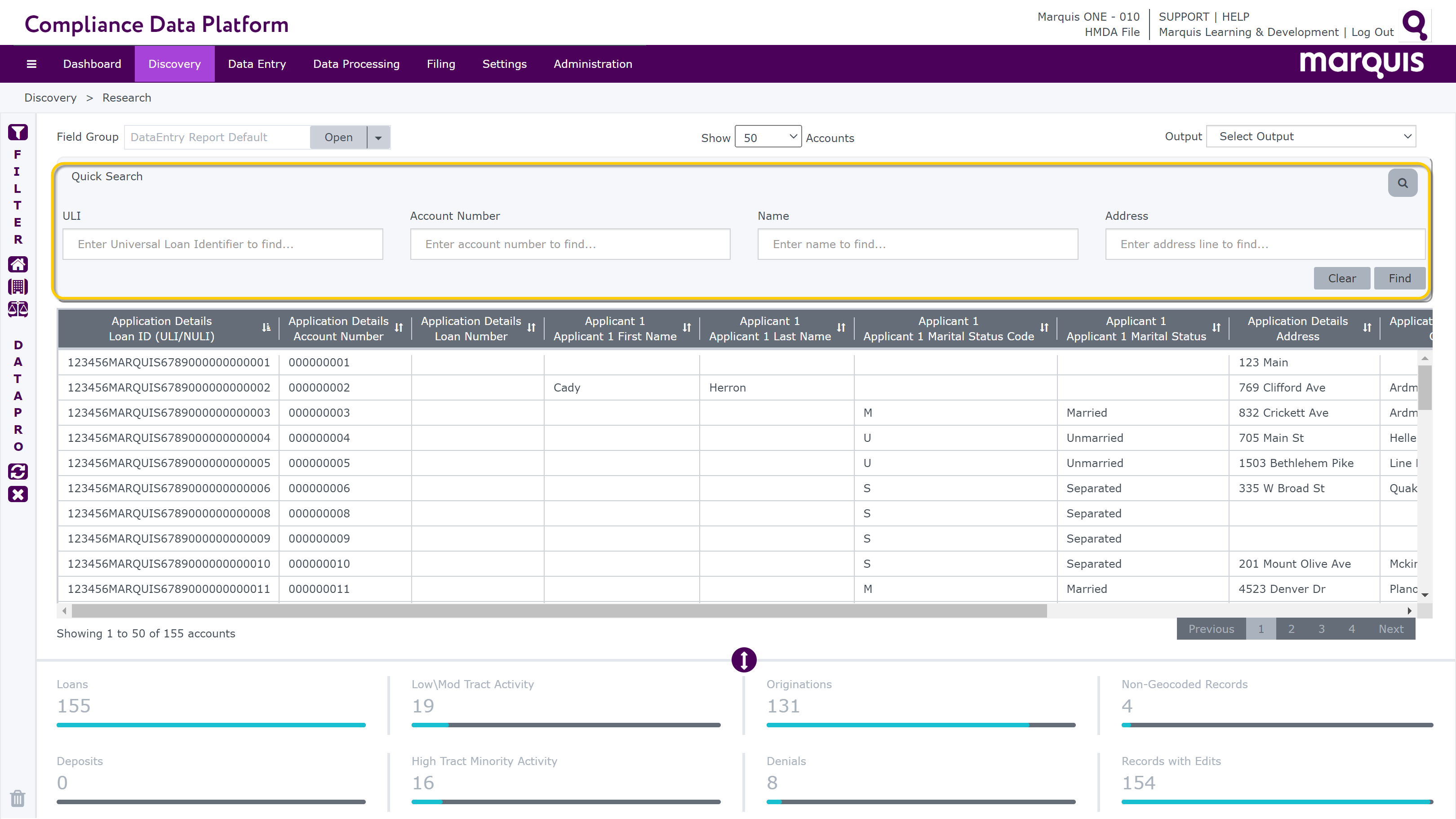Sort by Account Number column
This screenshot has width=1456, height=819.
(x=399, y=328)
